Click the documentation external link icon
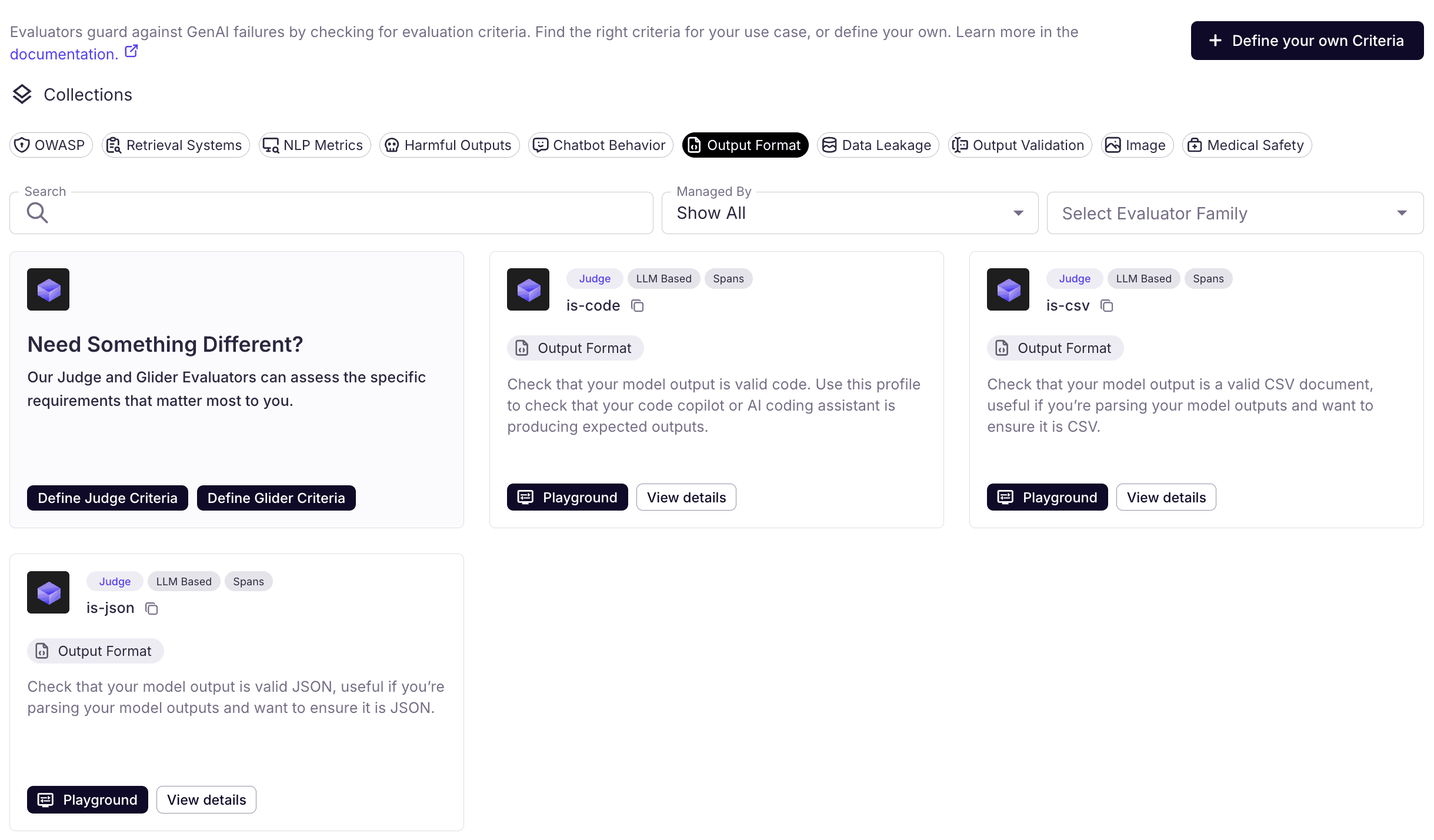1434x840 pixels. pyautogui.click(x=131, y=52)
